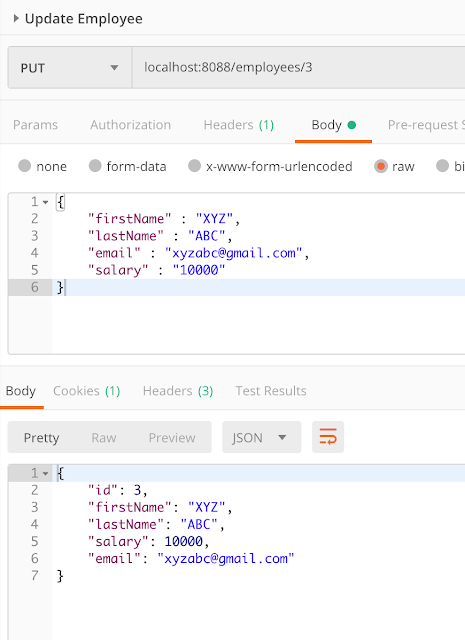
Task: Click the Preview response view button
Action: (172, 438)
